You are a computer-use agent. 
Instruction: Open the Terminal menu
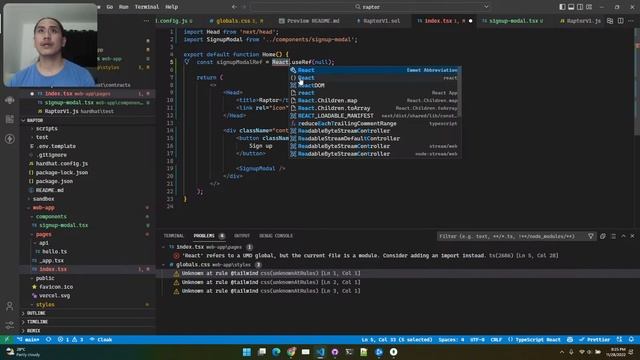pyautogui.click(x=147, y=7)
